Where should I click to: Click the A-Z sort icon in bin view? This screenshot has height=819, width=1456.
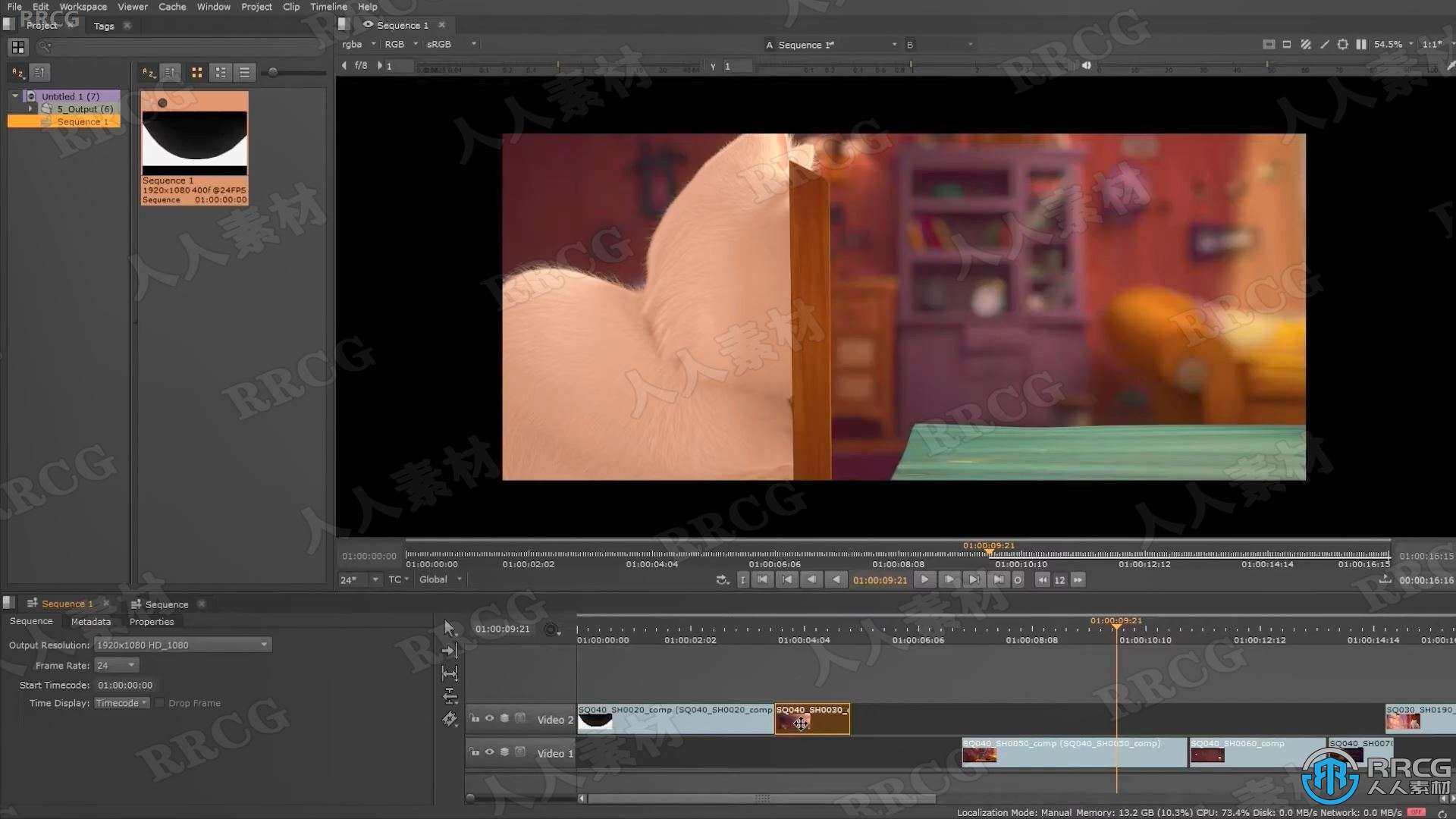[149, 73]
